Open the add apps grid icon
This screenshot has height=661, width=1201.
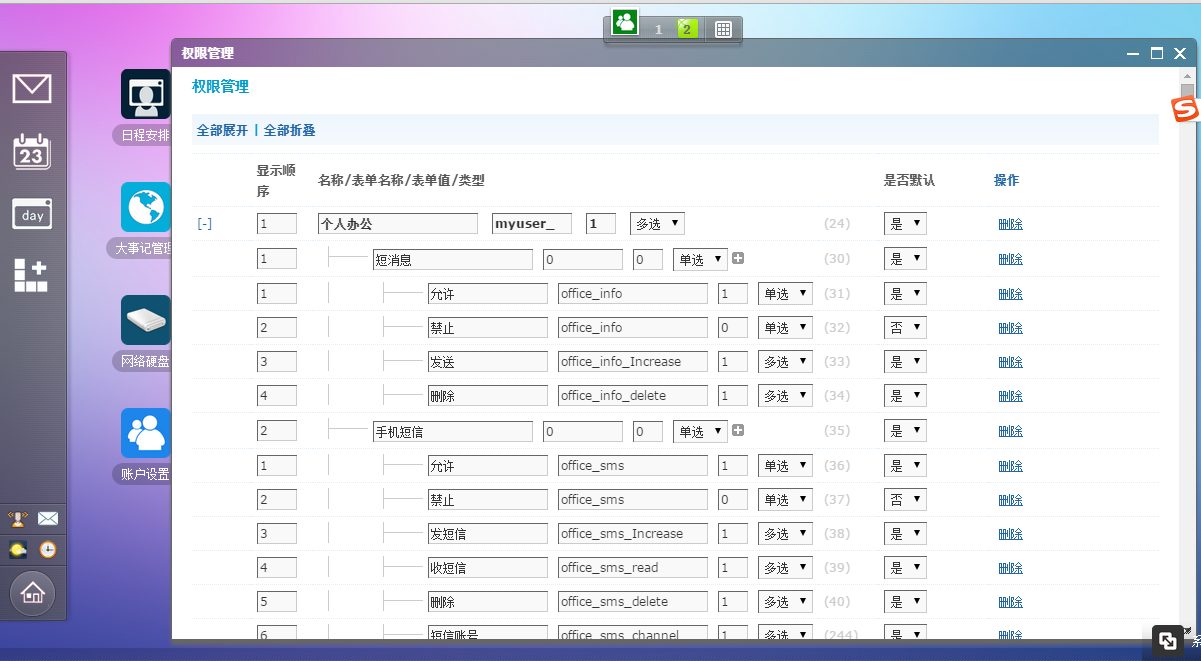pyautogui.click(x=31, y=275)
